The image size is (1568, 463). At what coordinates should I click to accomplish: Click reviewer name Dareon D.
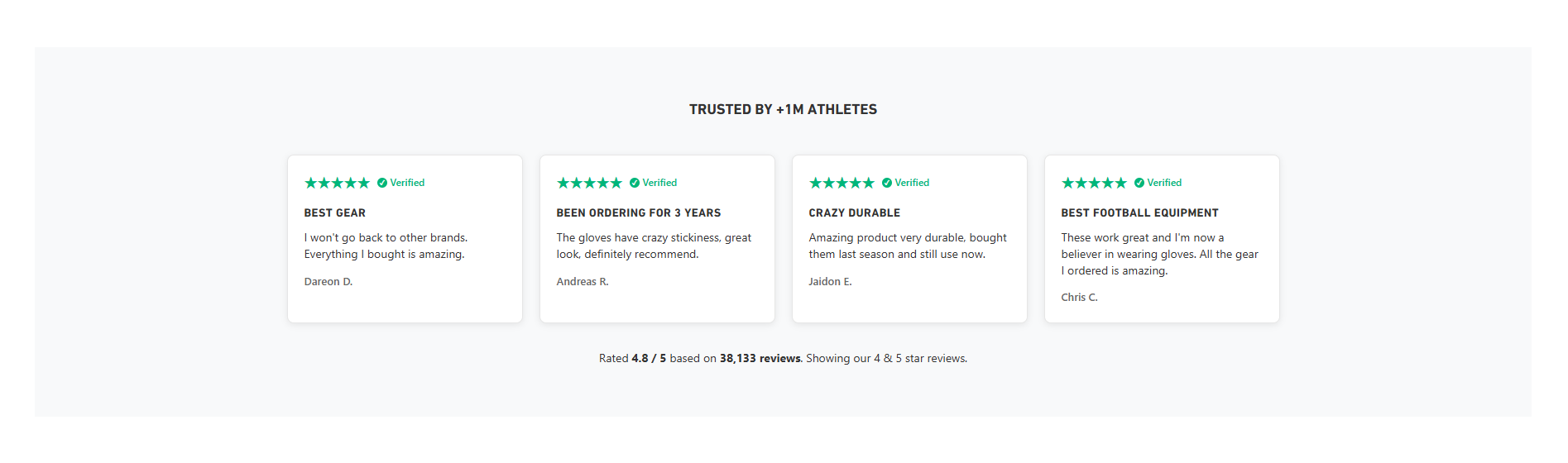[328, 282]
